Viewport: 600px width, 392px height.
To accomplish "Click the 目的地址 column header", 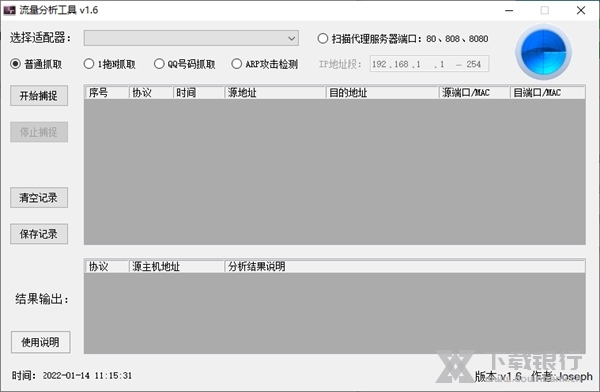I will 382,93.
